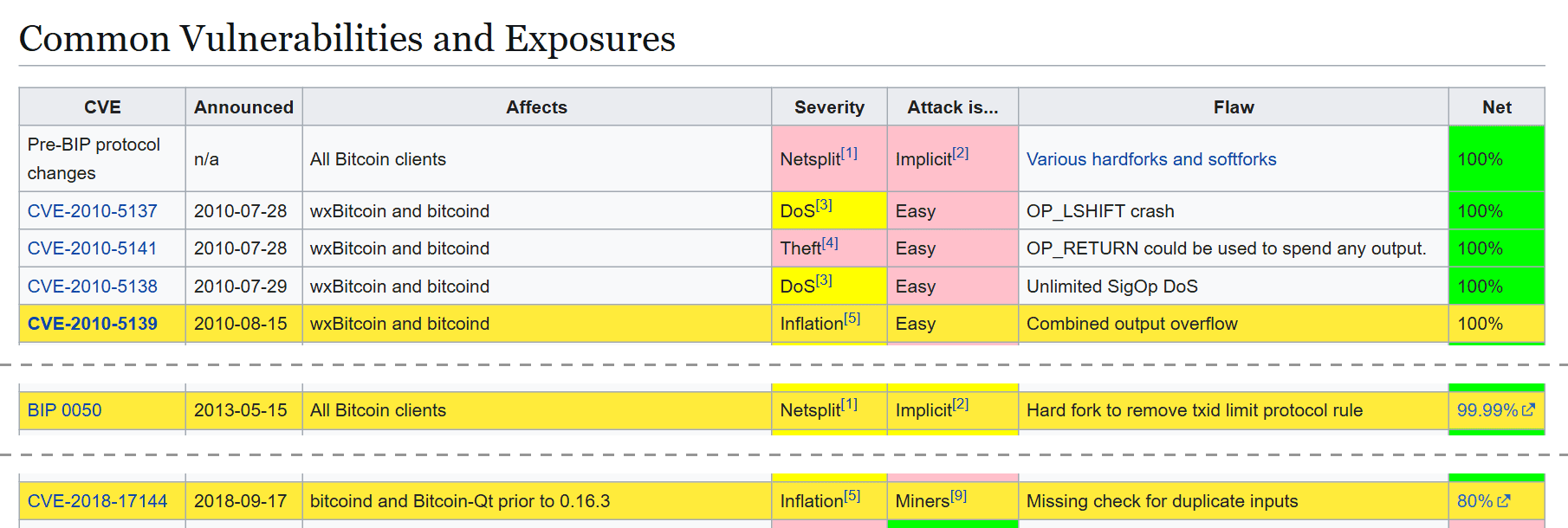
Task: Open the BIP 0050 link
Action: pyautogui.click(x=65, y=410)
